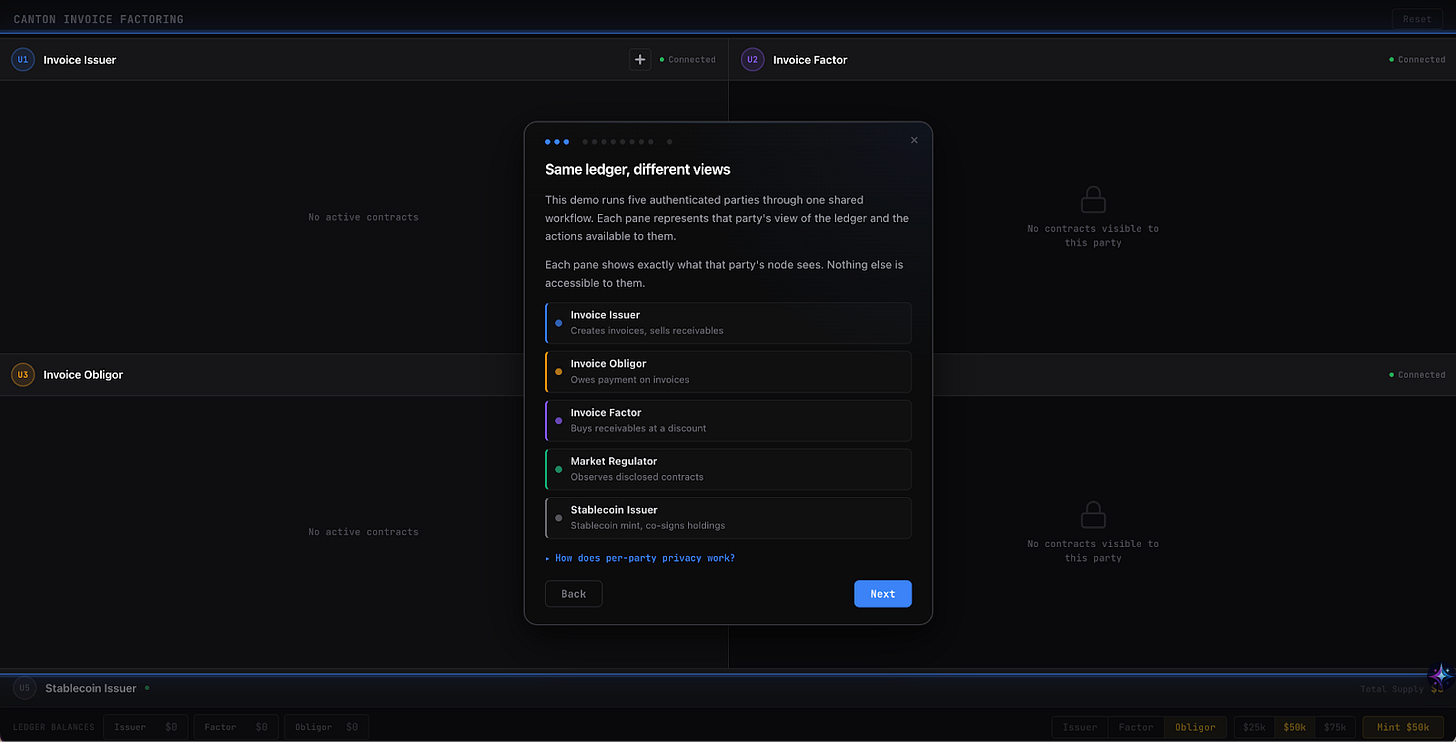Select the $75k mint amount
The image size is (1456, 742).
[x=1335, y=727]
